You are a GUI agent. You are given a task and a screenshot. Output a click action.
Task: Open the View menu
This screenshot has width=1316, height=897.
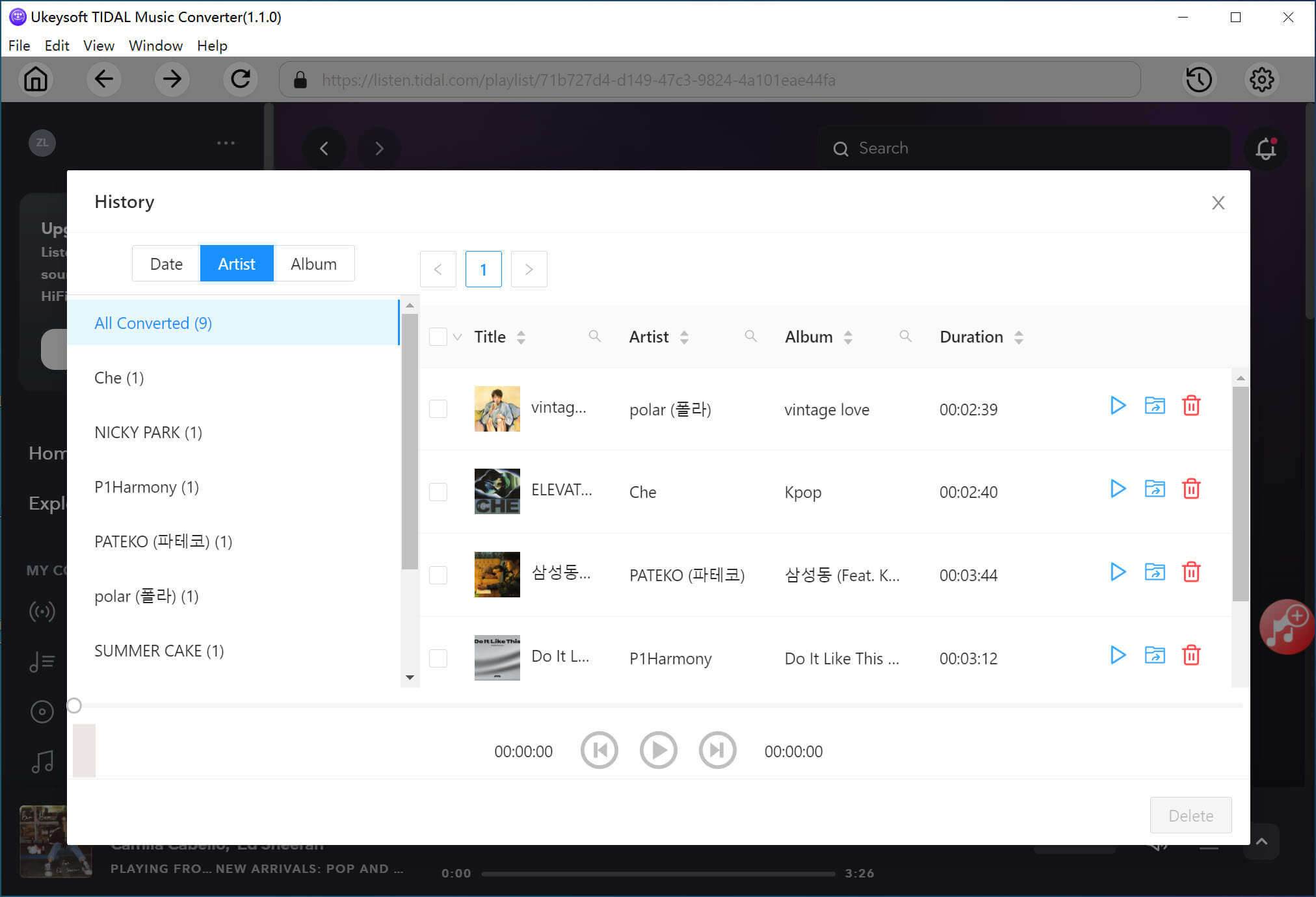pos(99,45)
